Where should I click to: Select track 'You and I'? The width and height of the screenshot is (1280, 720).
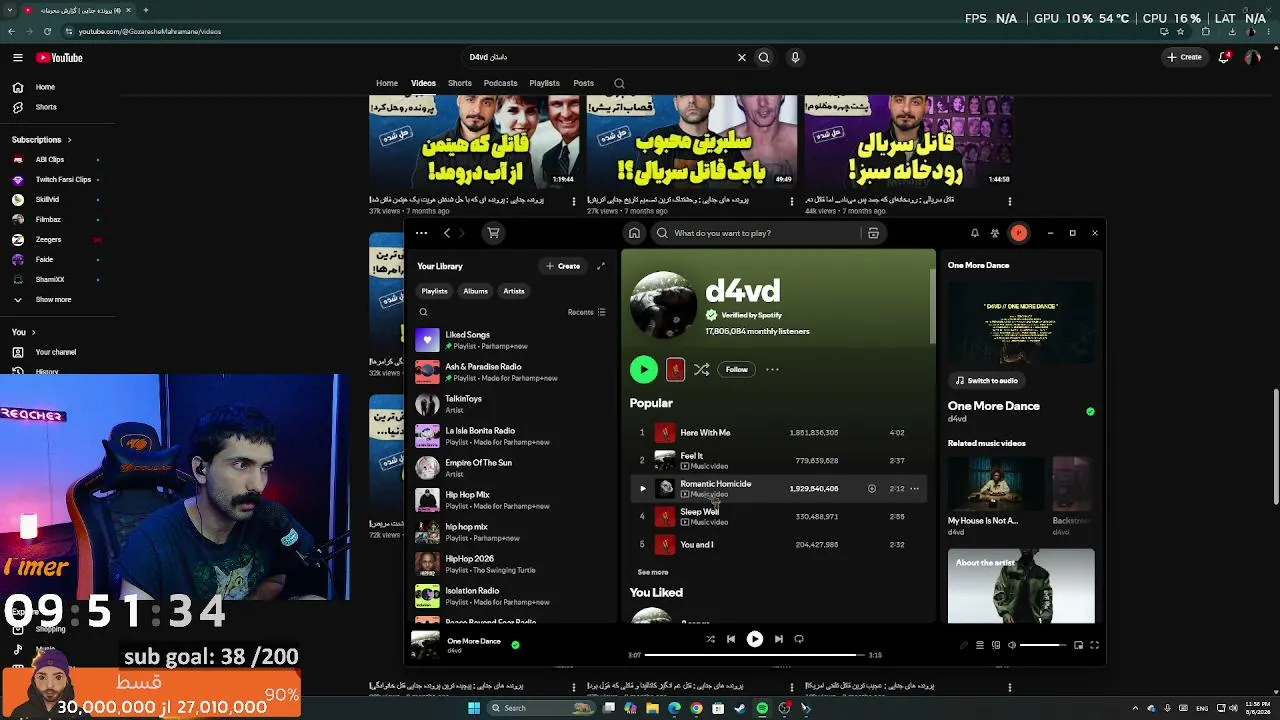(x=697, y=545)
